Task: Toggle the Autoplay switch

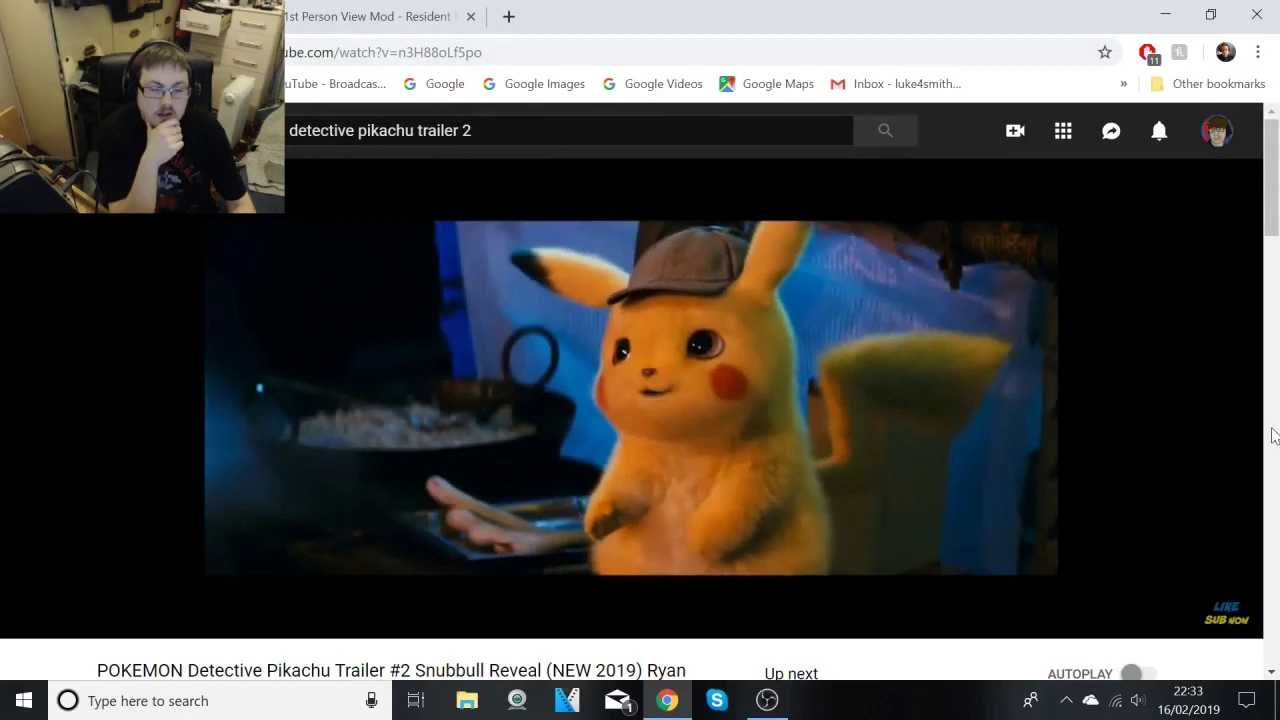Action: (1137, 673)
